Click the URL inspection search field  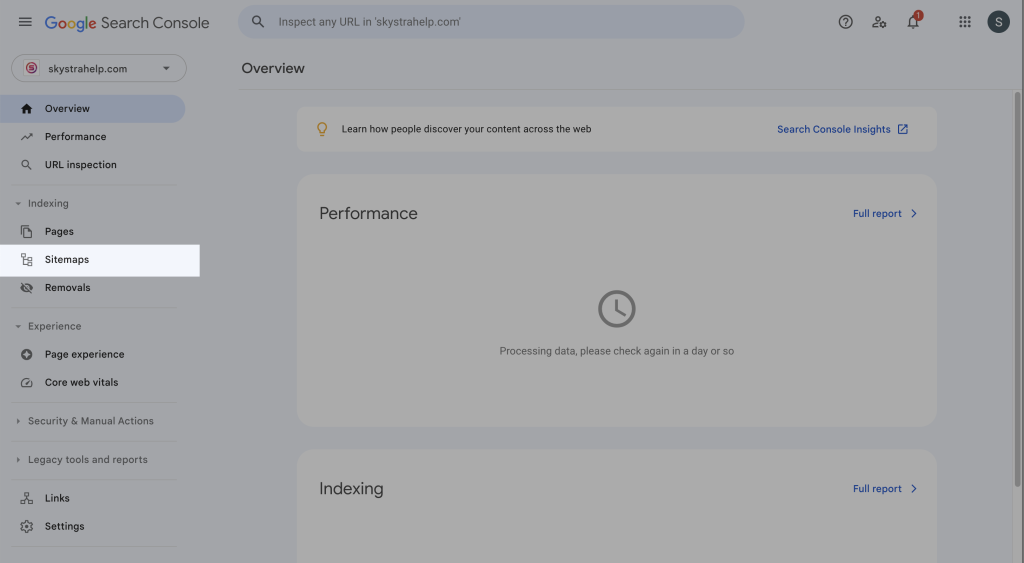500,22
